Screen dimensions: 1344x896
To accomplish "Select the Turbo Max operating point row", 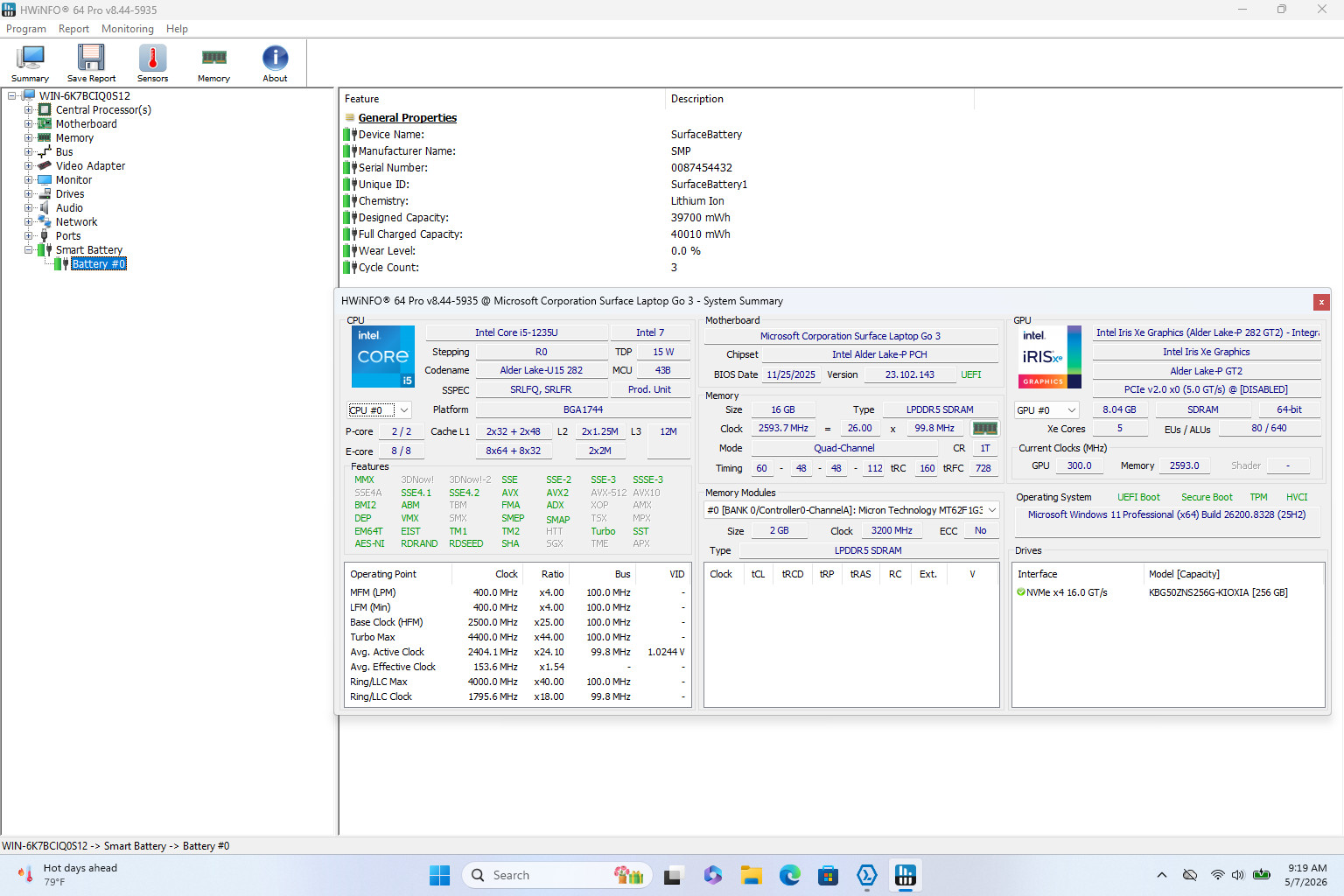I will [518, 637].
